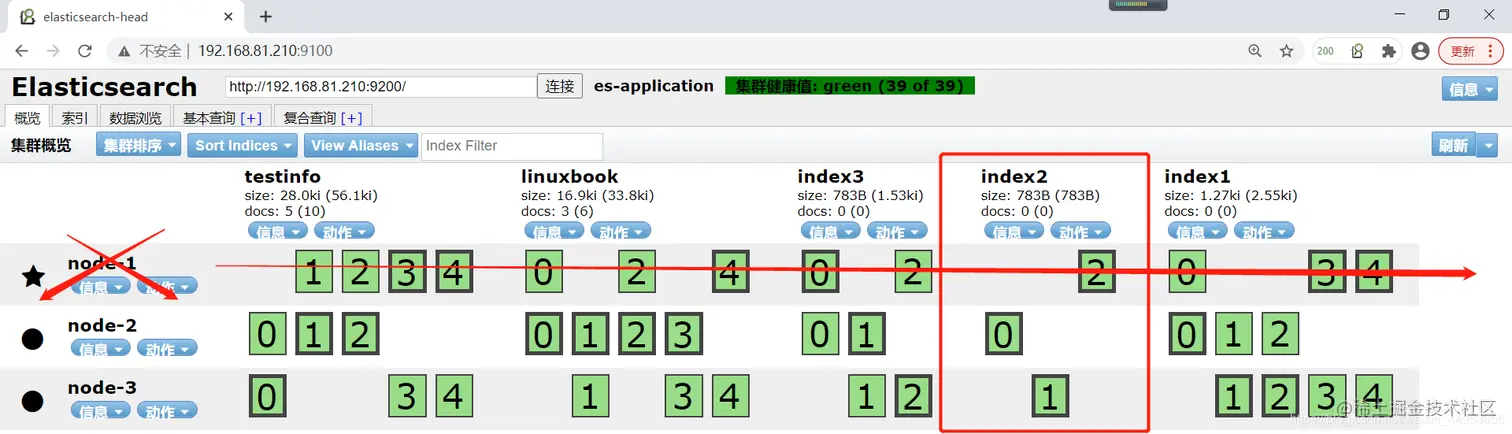The image size is (1512, 434).
Task: Switch to the 索引 tab
Action: point(75,117)
